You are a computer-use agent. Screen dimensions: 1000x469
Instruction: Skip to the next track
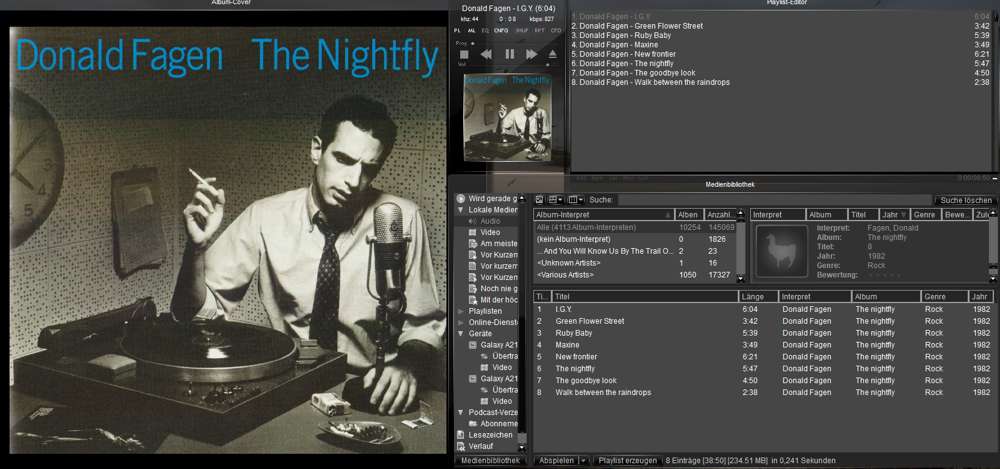(530, 54)
